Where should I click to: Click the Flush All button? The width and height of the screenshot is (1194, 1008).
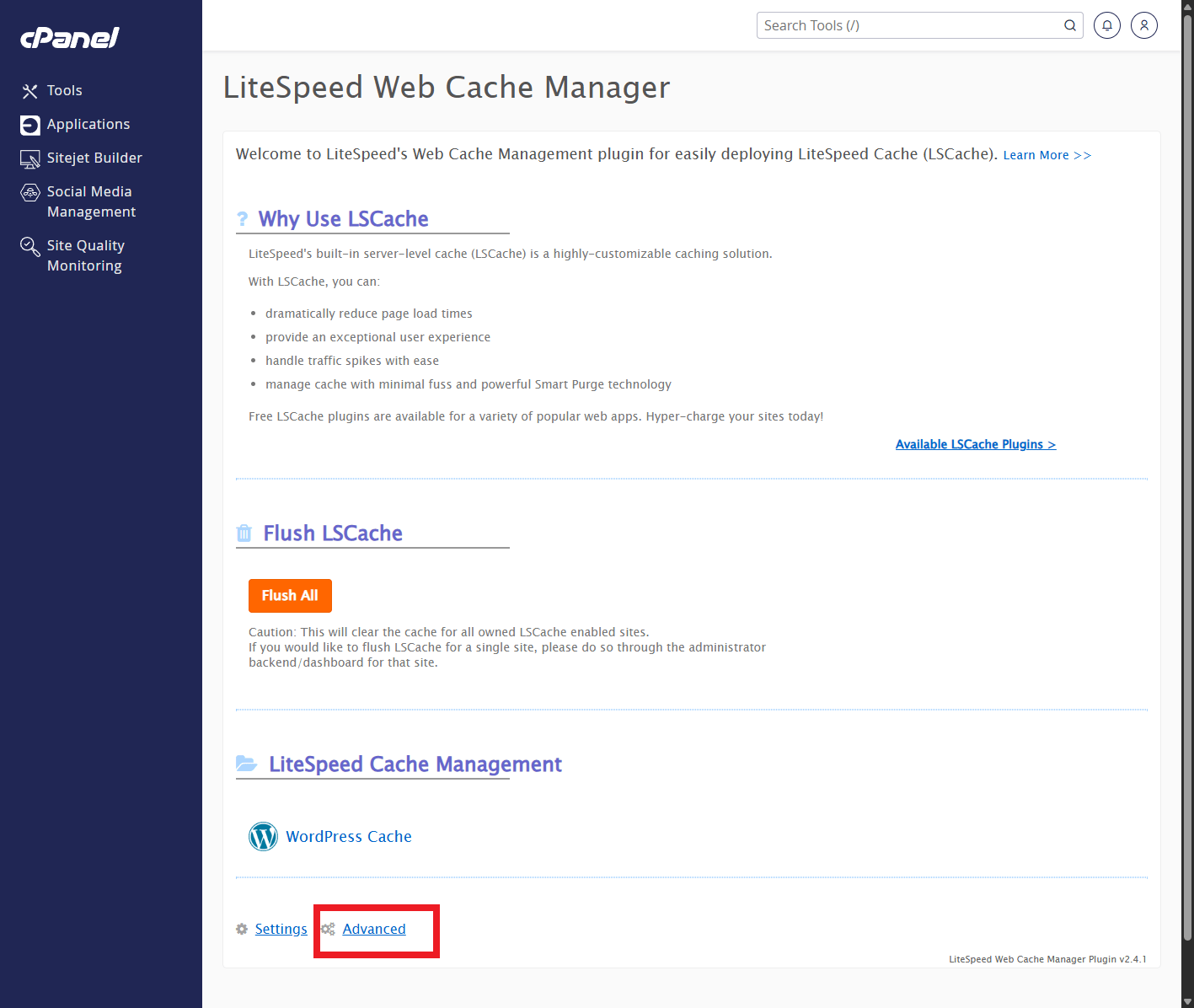[x=290, y=596]
